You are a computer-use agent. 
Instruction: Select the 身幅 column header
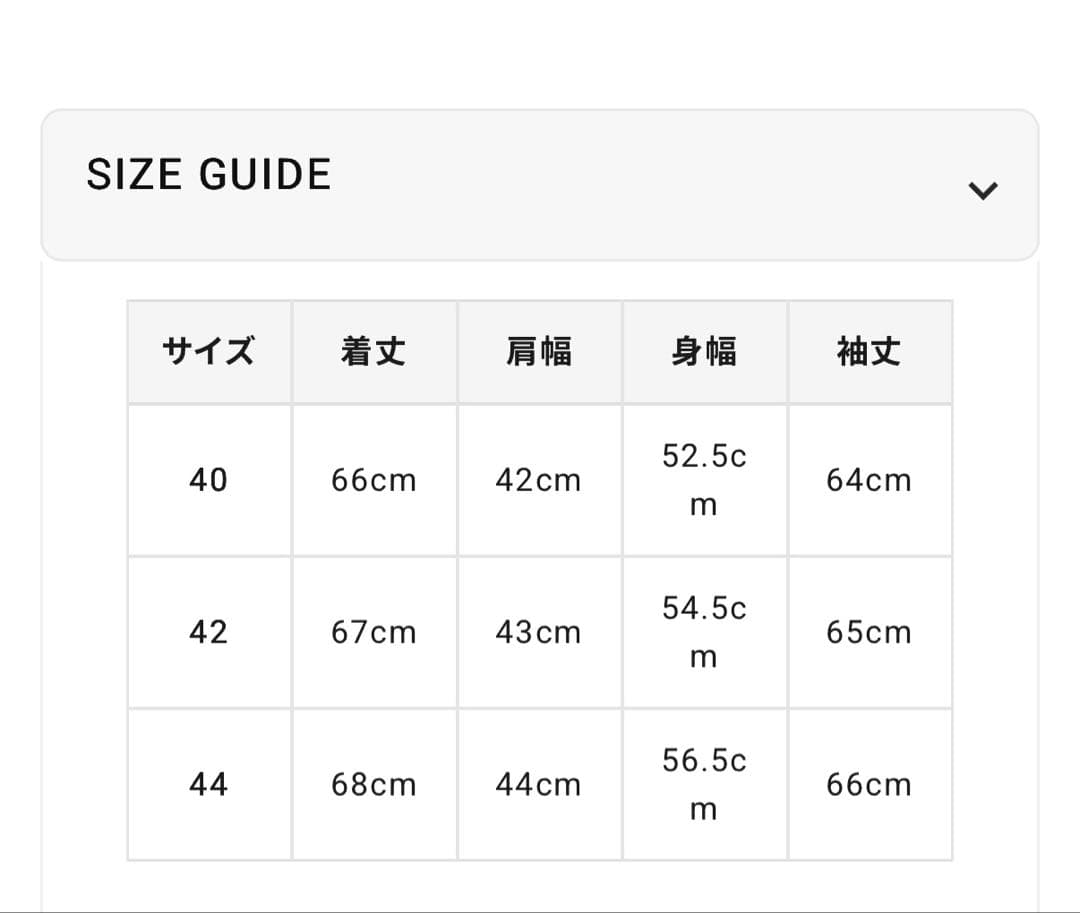point(704,352)
